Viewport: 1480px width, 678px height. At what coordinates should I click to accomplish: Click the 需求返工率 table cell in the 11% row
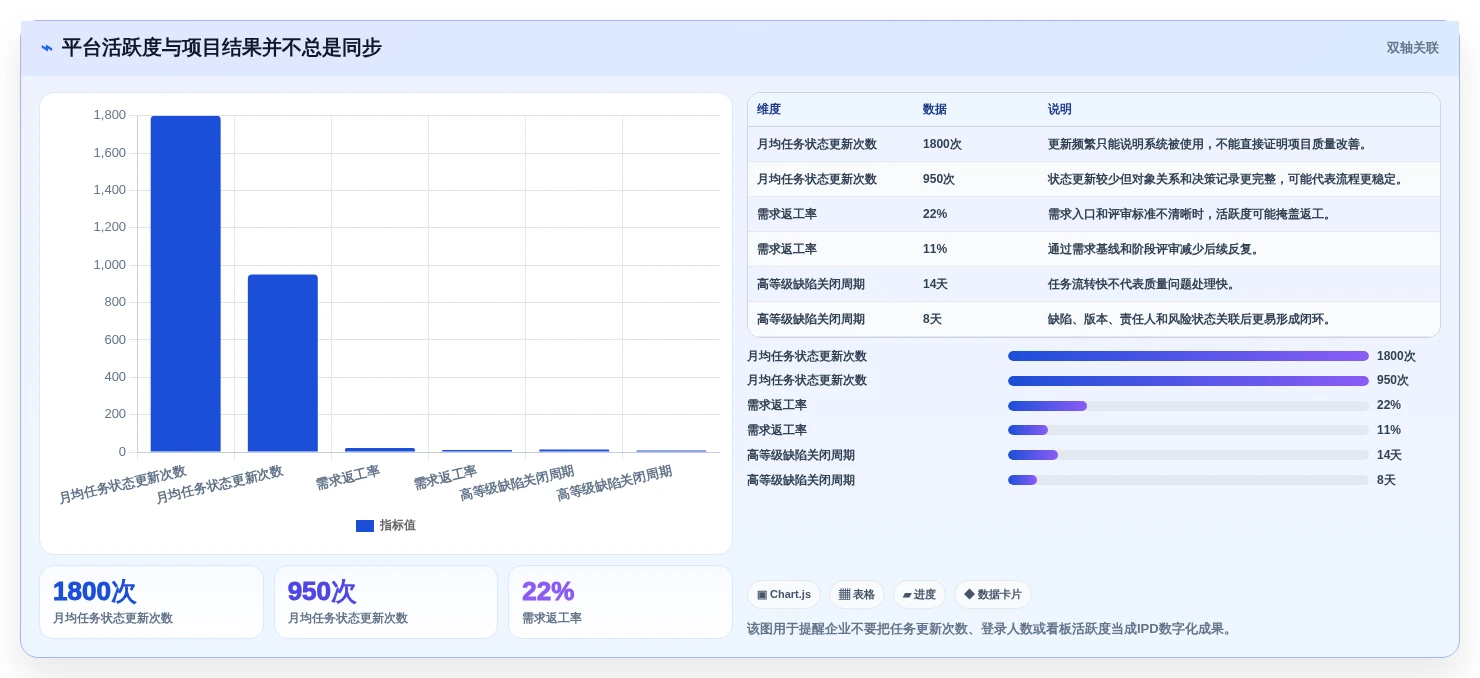[x=787, y=249]
